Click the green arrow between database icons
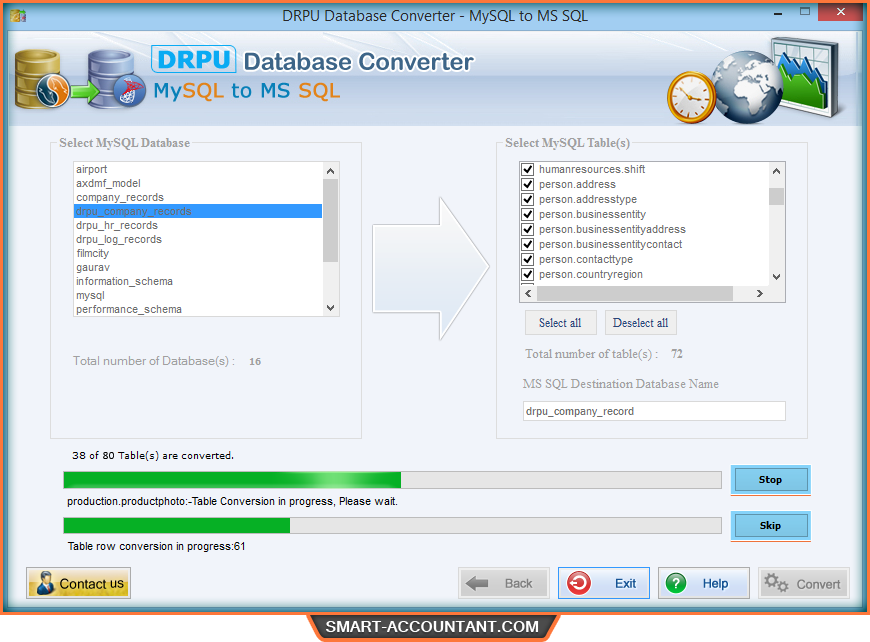Image resolution: width=870 pixels, height=642 pixels. coord(84,92)
